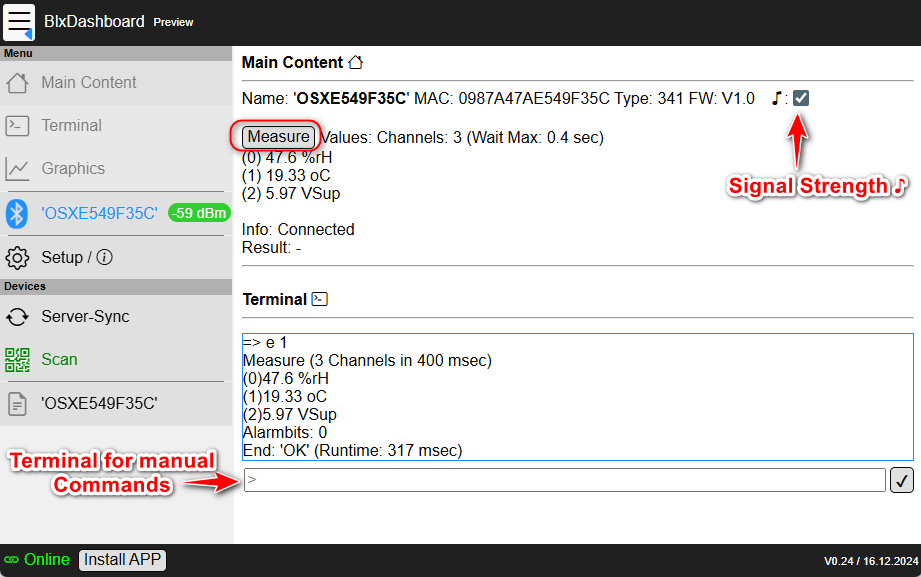Screen dimensions: 921x577
Task: Open the hamburger menu button
Action: pyautogui.click(x=20, y=22)
